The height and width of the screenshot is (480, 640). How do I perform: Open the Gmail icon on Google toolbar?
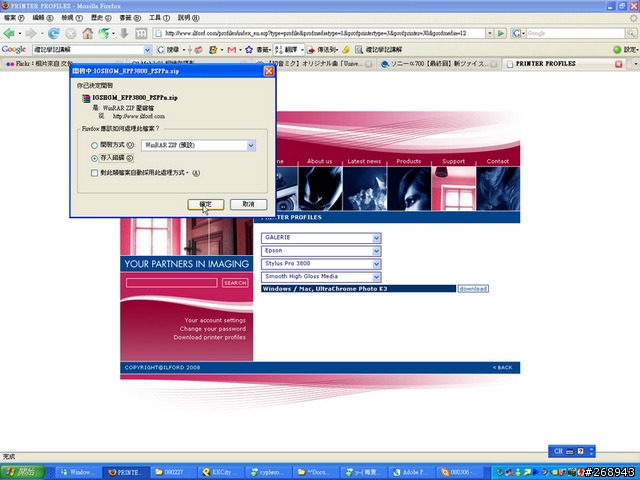pyautogui.click(x=231, y=50)
